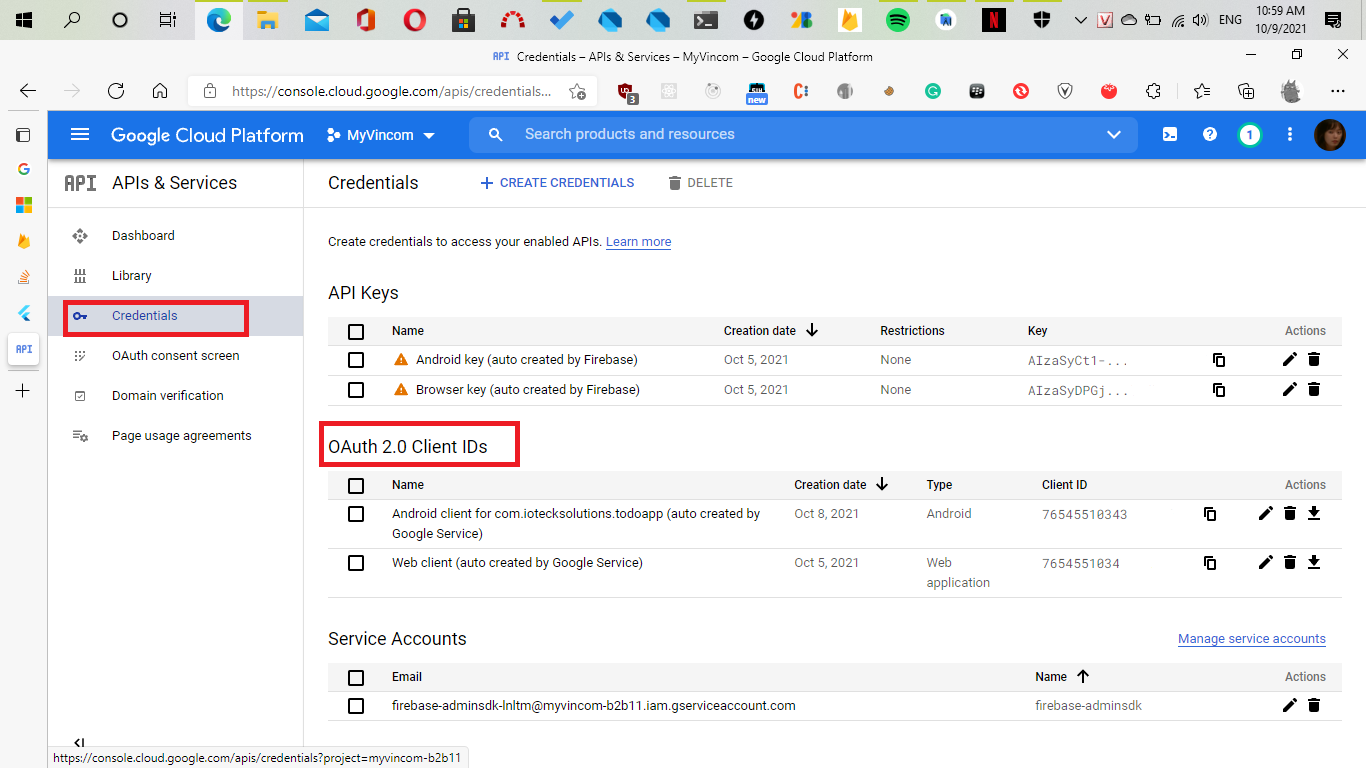Delete the firebase-adminsdk service account
1366x768 pixels.
click(1314, 706)
